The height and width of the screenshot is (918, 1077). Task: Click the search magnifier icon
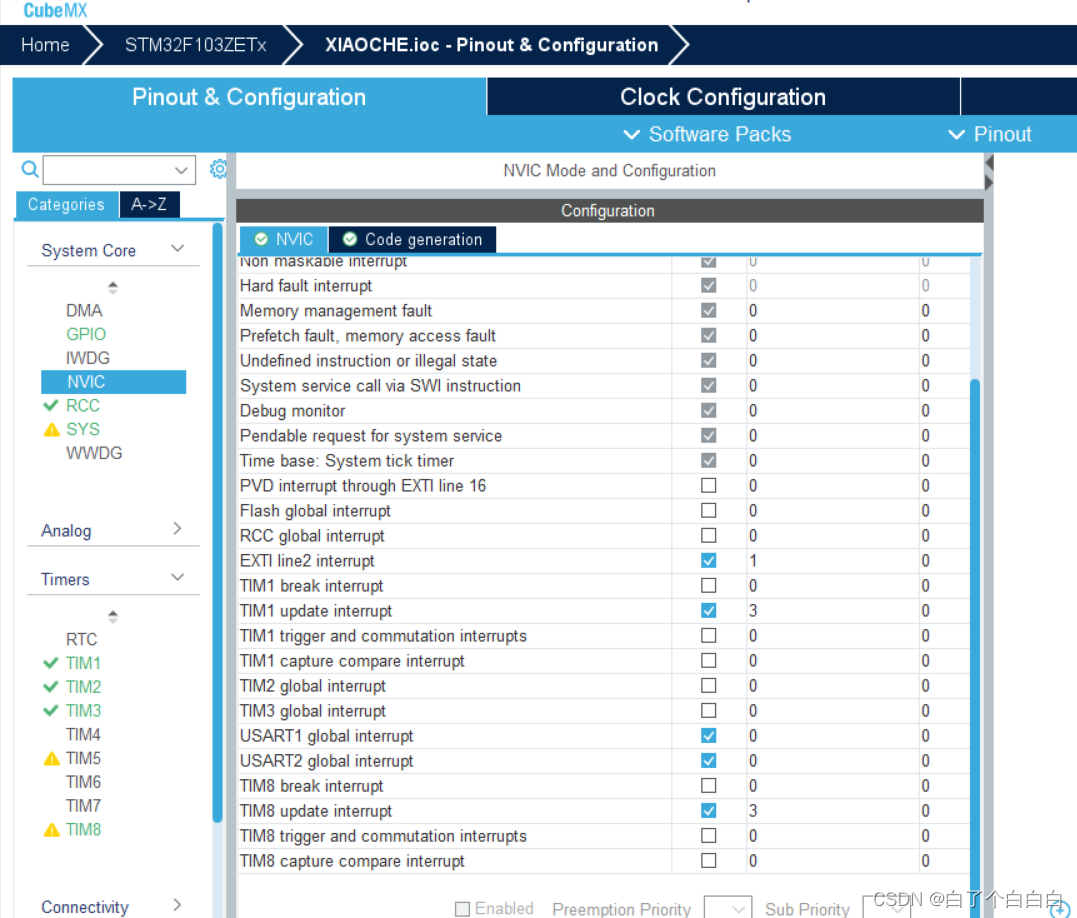30,169
